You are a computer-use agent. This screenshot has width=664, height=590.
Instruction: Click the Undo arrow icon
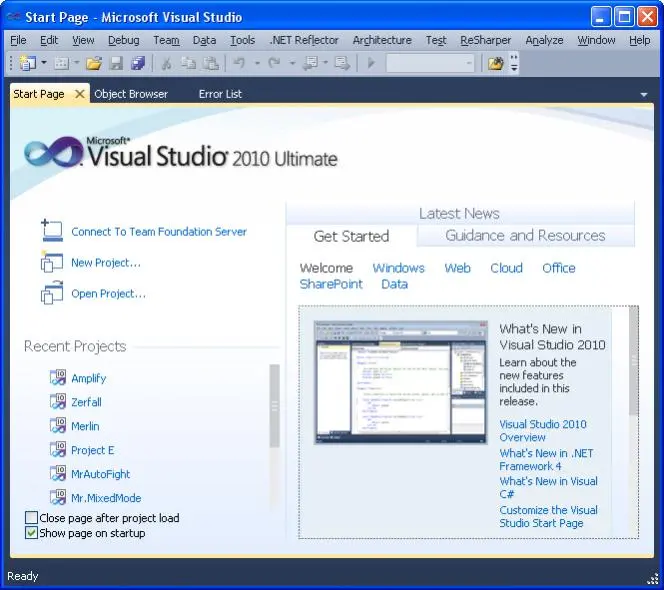click(240, 64)
